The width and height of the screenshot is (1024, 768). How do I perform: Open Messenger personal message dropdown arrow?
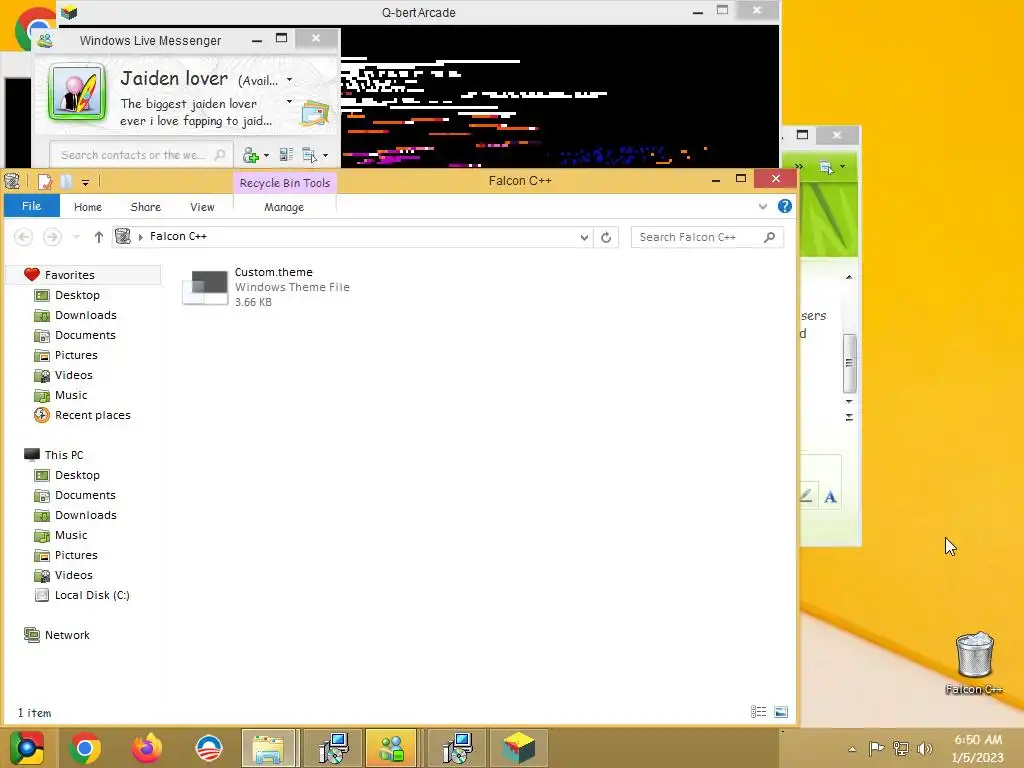(x=289, y=101)
